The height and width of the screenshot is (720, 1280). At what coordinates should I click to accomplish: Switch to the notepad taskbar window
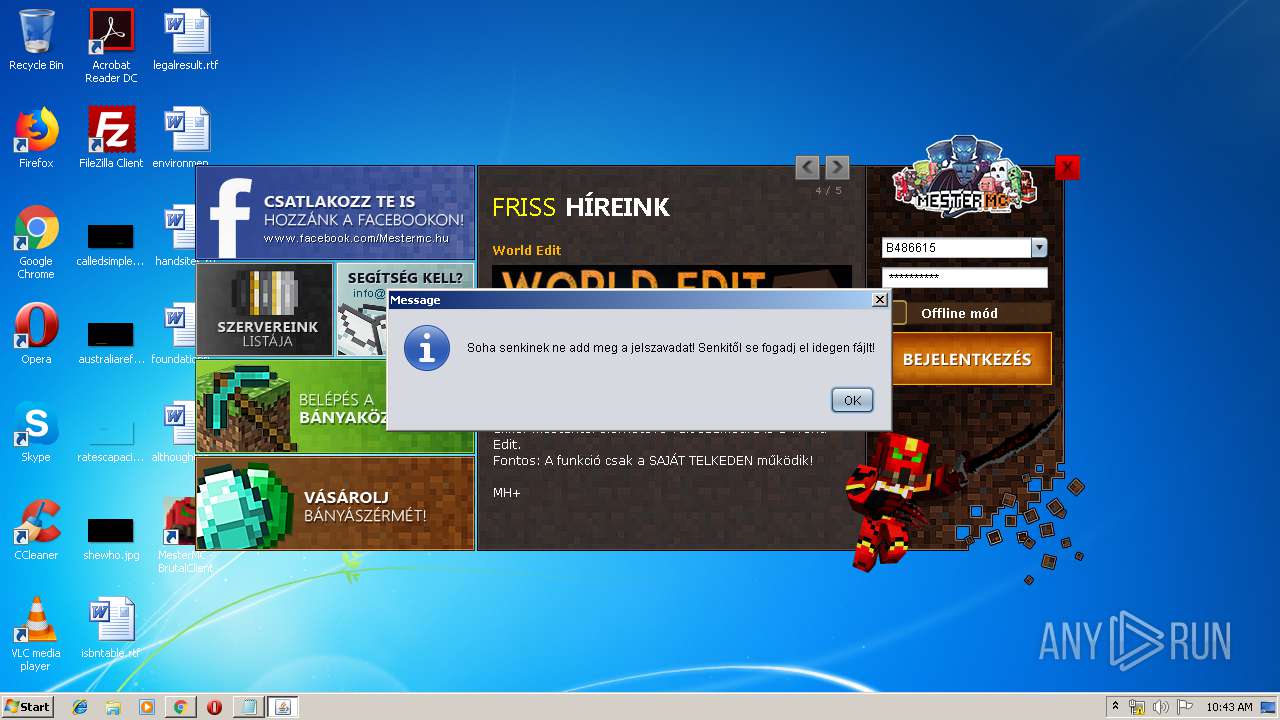pyautogui.click(x=247, y=707)
